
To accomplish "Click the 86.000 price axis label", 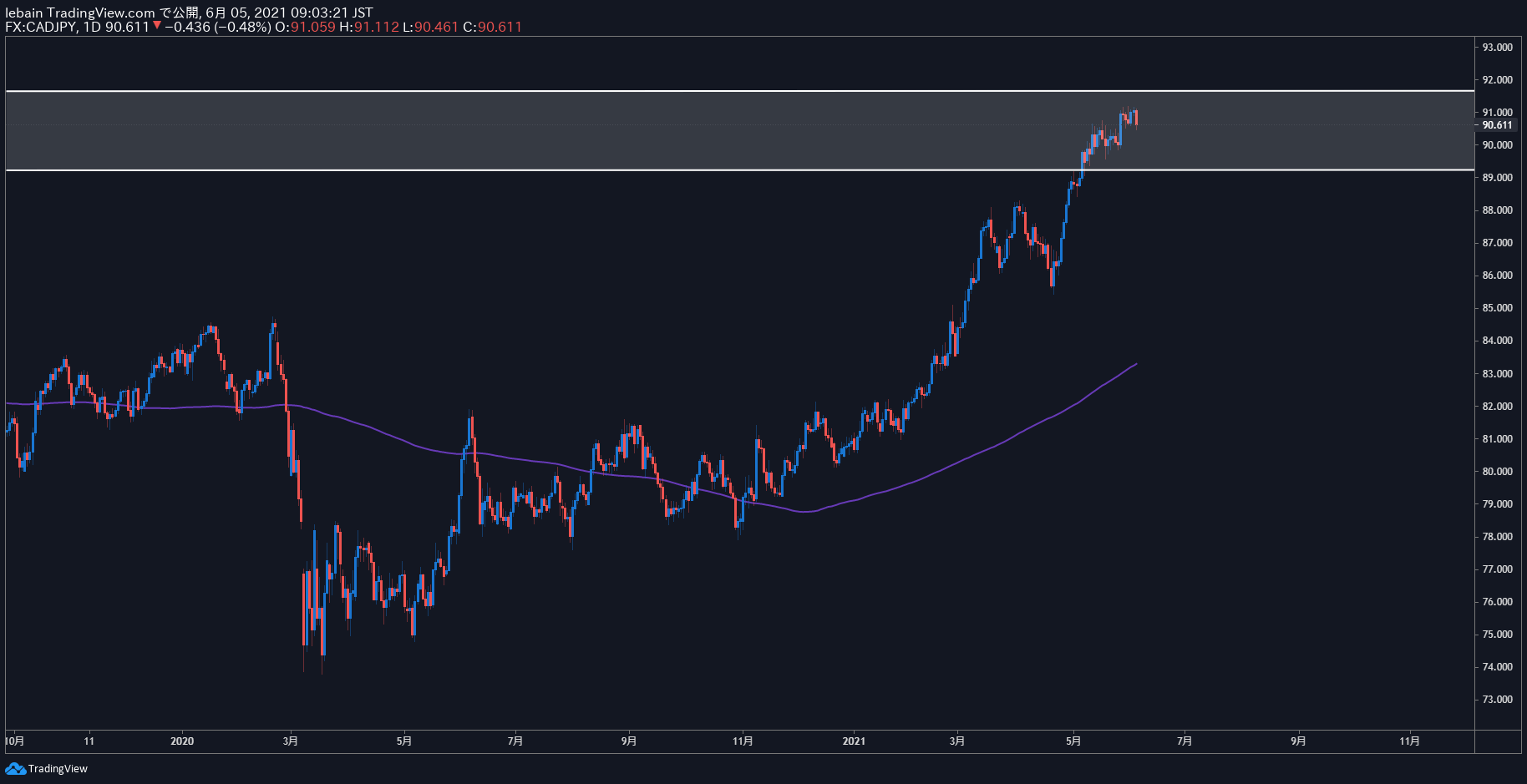I will [1497, 276].
